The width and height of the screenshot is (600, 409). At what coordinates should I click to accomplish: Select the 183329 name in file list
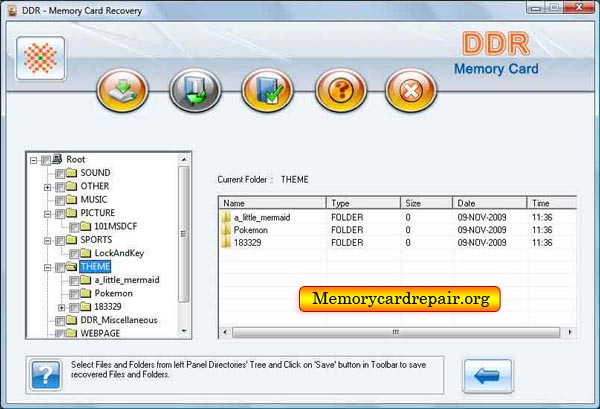248,243
